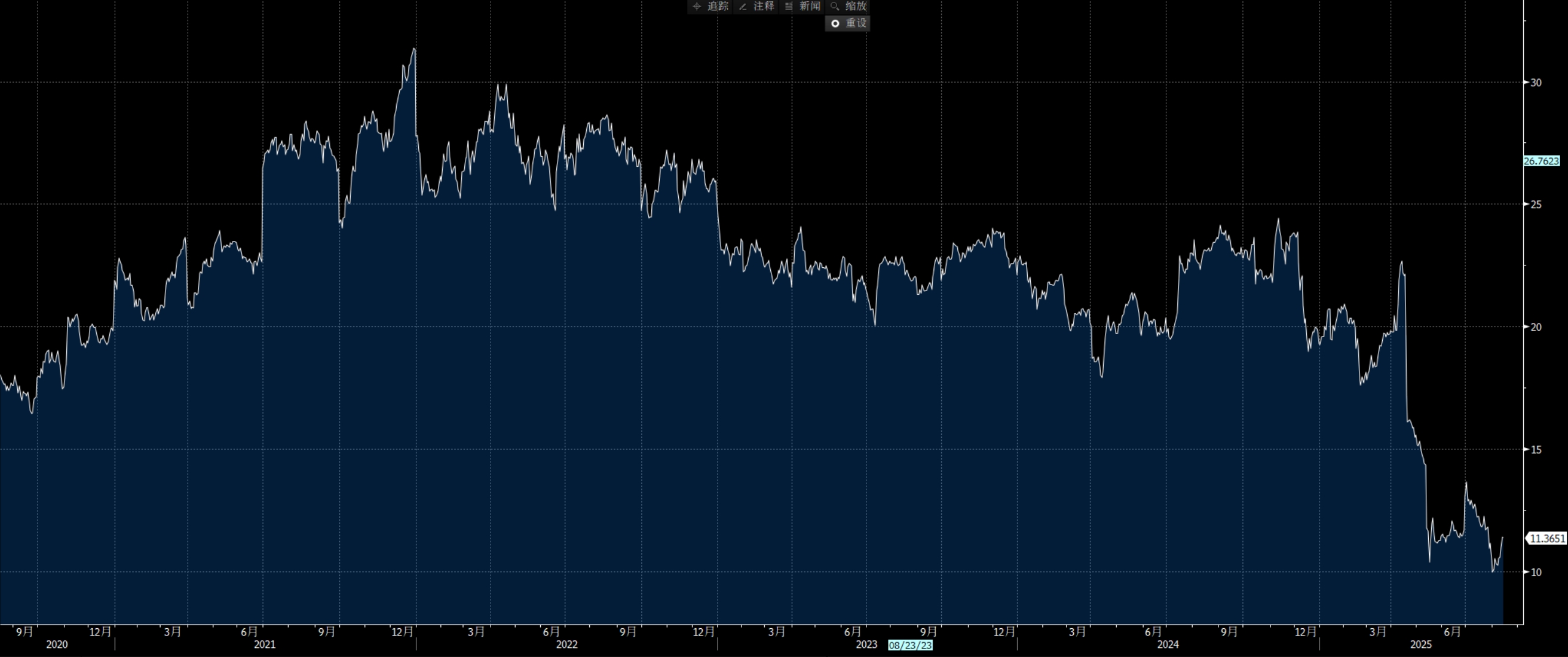Viewport: 1568px width, 657px height.
Task: Click the 30 price axis label
Action: (x=1536, y=82)
